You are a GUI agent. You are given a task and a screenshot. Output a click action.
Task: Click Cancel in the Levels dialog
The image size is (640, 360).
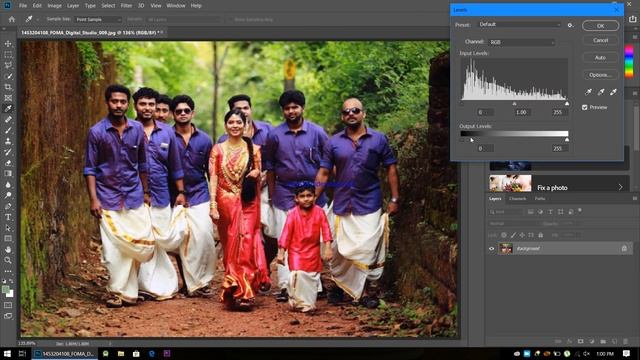click(600, 40)
